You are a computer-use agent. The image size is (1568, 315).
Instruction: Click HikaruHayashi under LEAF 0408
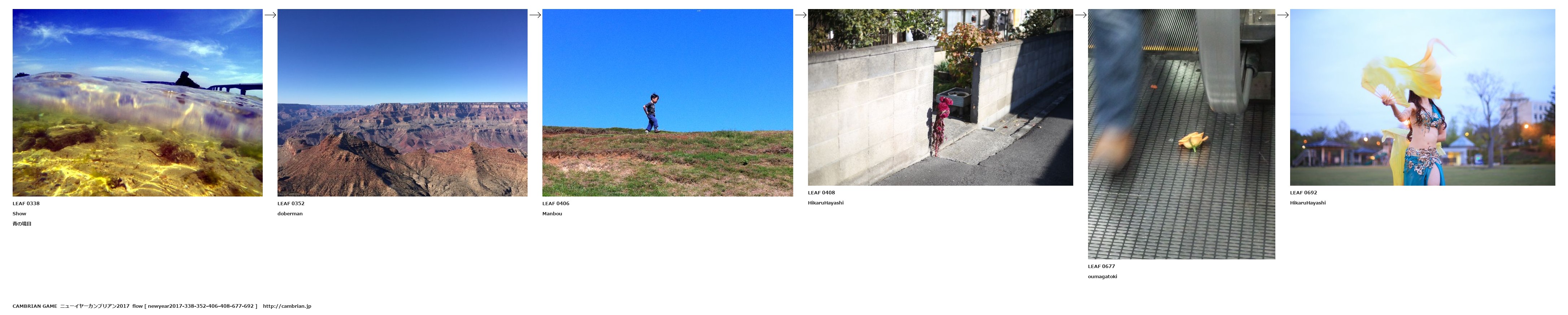pyautogui.click(x=825, y=203)
